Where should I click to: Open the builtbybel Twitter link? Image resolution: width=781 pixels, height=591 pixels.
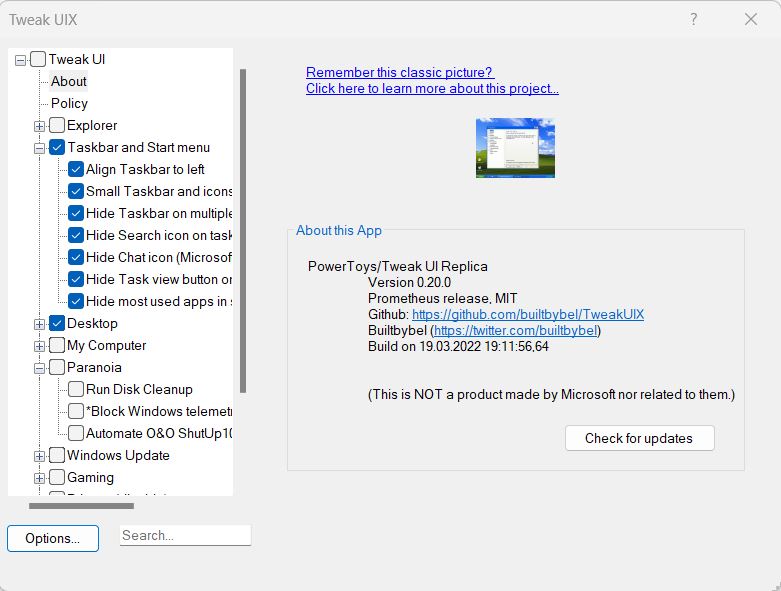tap(516, 330)
